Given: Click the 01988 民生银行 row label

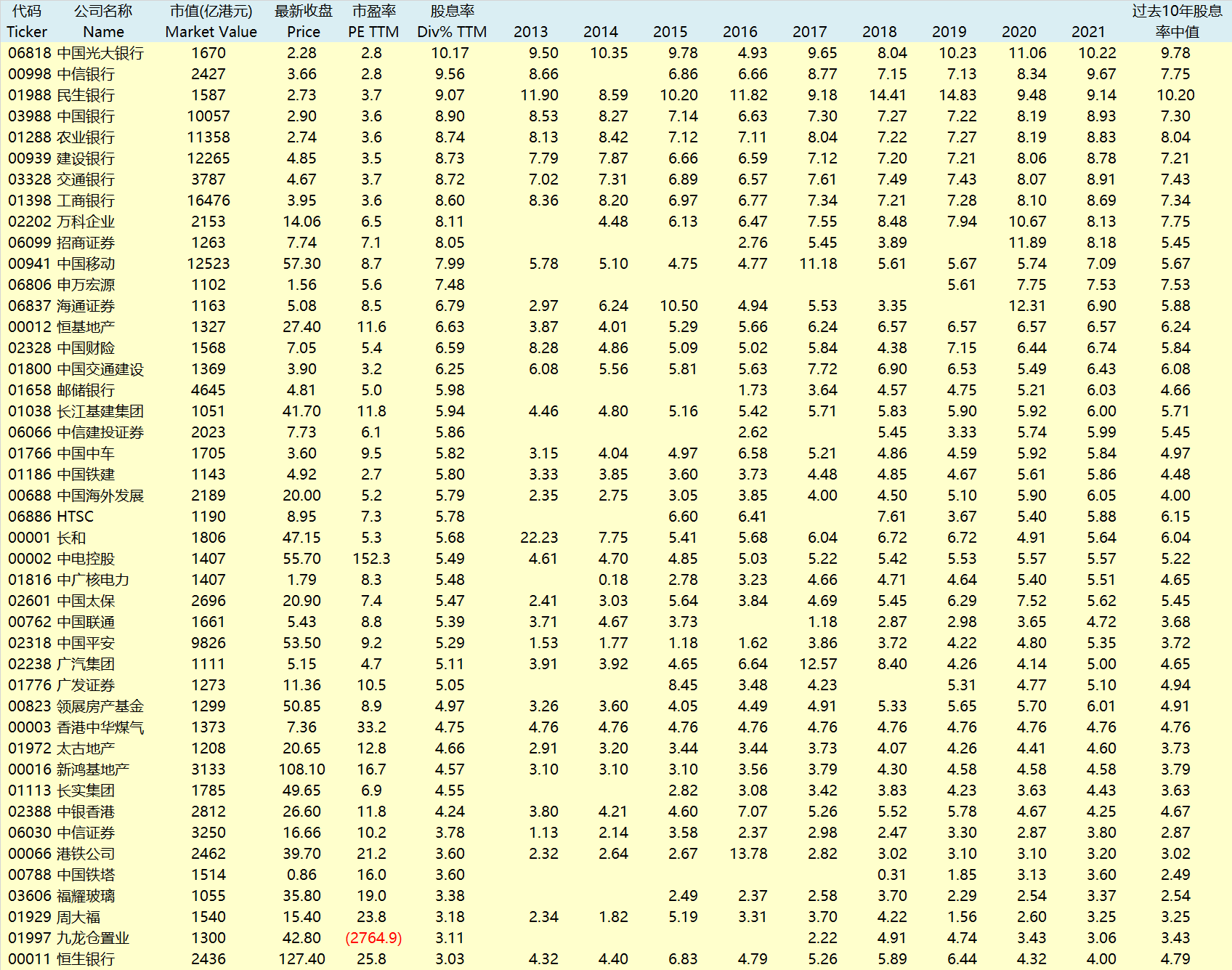Looking at the screenshot, I should [61, 95].
